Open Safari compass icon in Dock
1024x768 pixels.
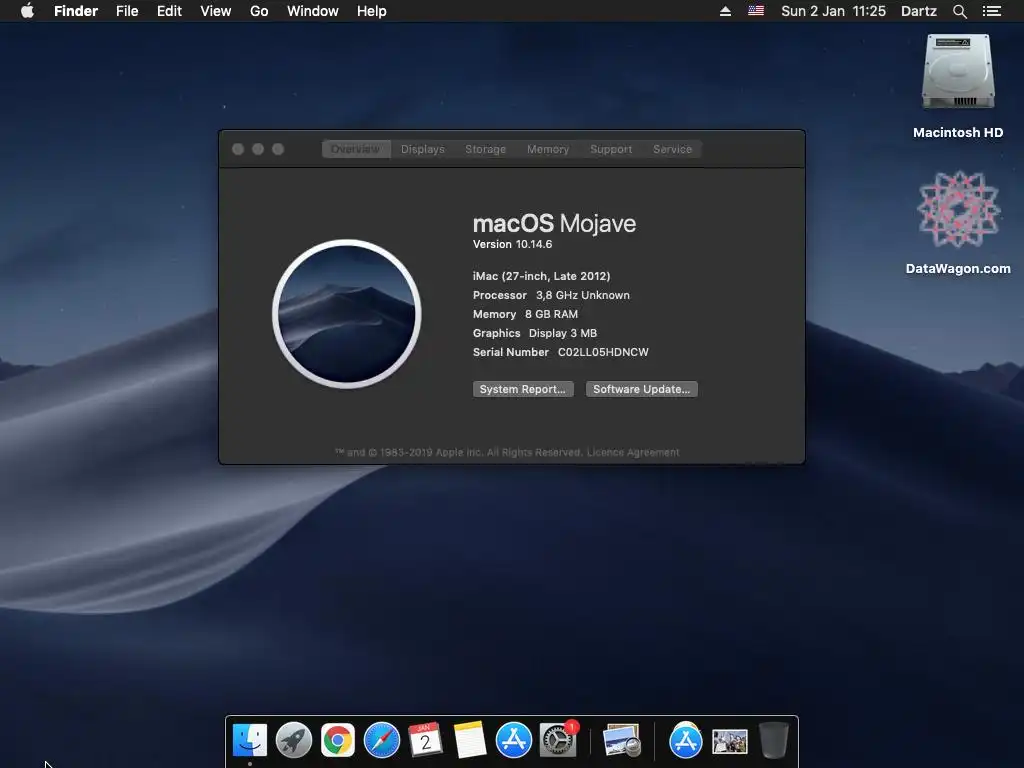tap(381, 741)
